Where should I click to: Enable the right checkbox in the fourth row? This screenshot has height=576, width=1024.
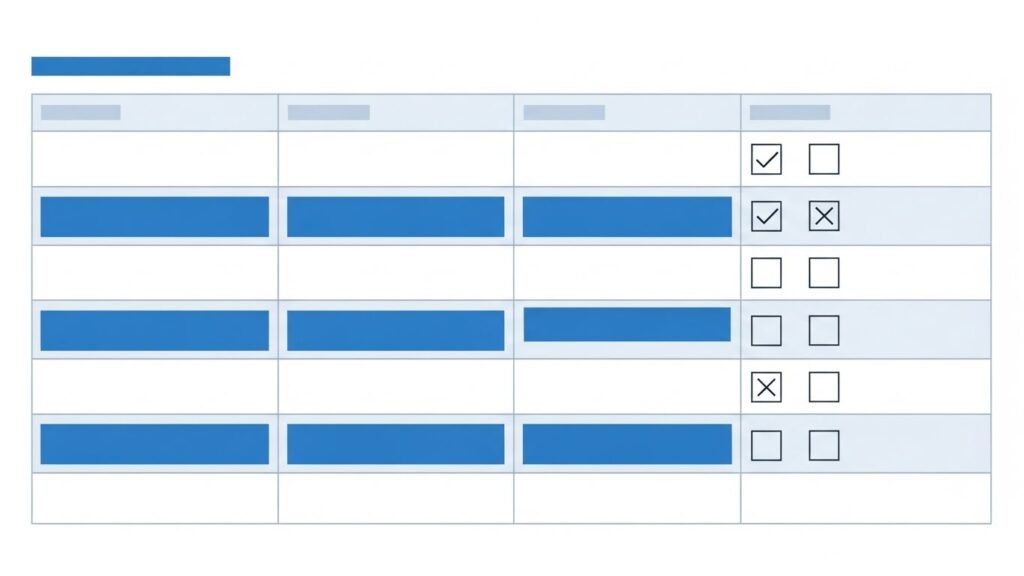click(824, 330)
